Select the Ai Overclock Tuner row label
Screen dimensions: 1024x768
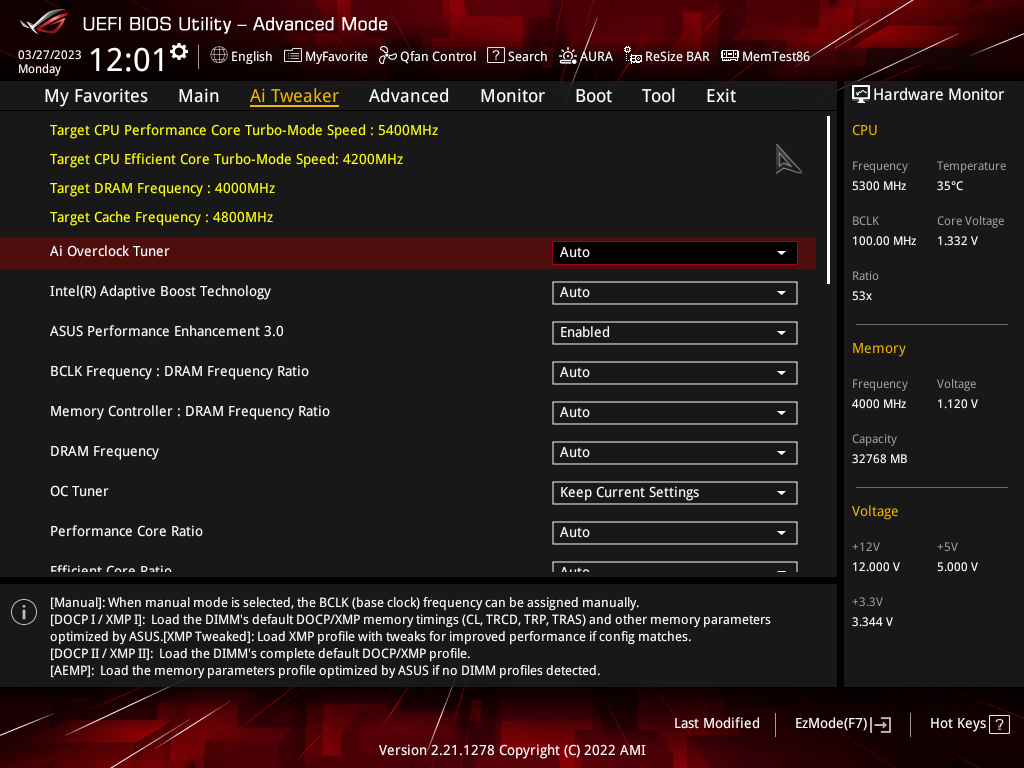[x=110, y=251]
